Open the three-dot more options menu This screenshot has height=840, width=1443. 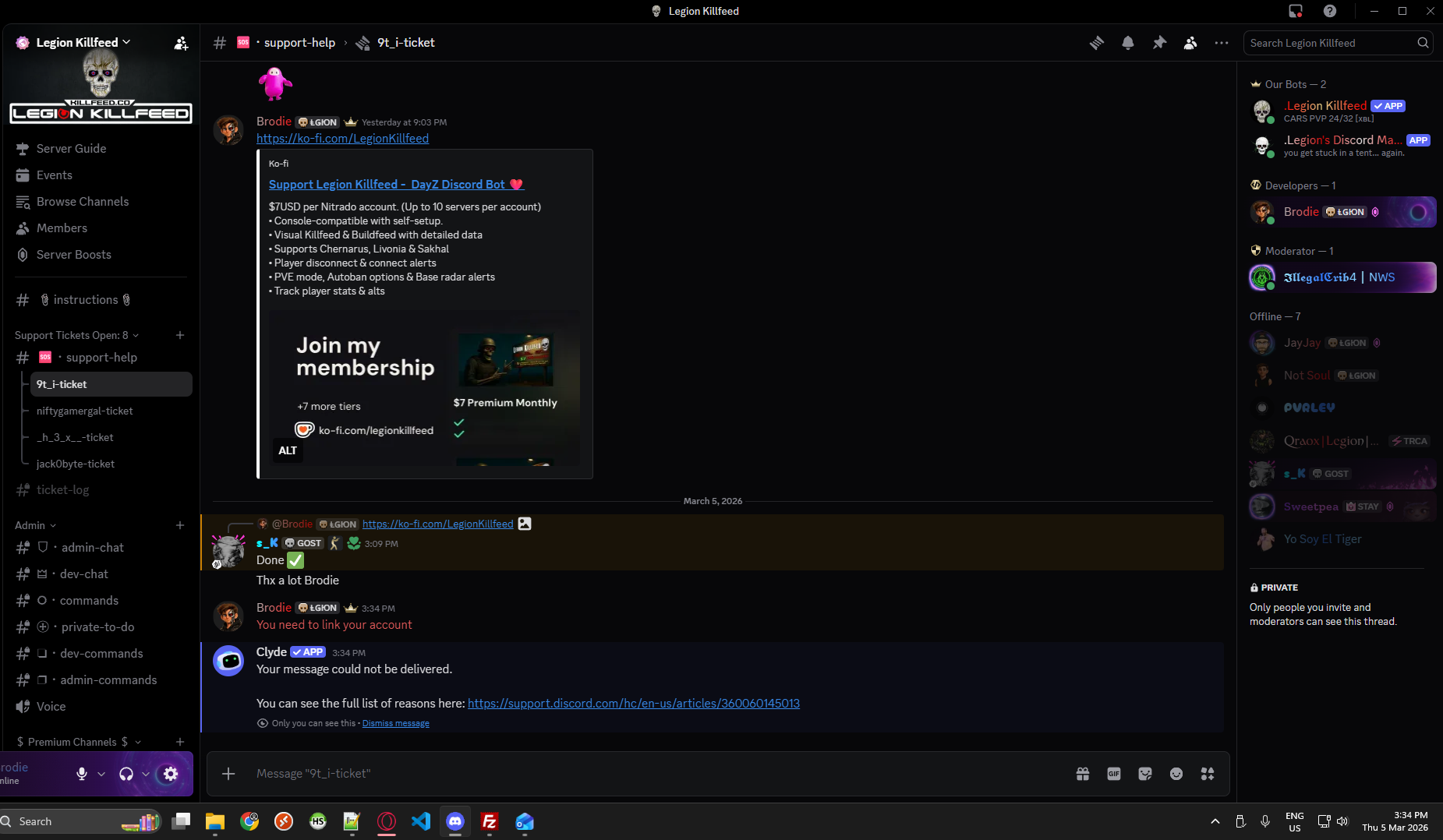(1222, 43)
